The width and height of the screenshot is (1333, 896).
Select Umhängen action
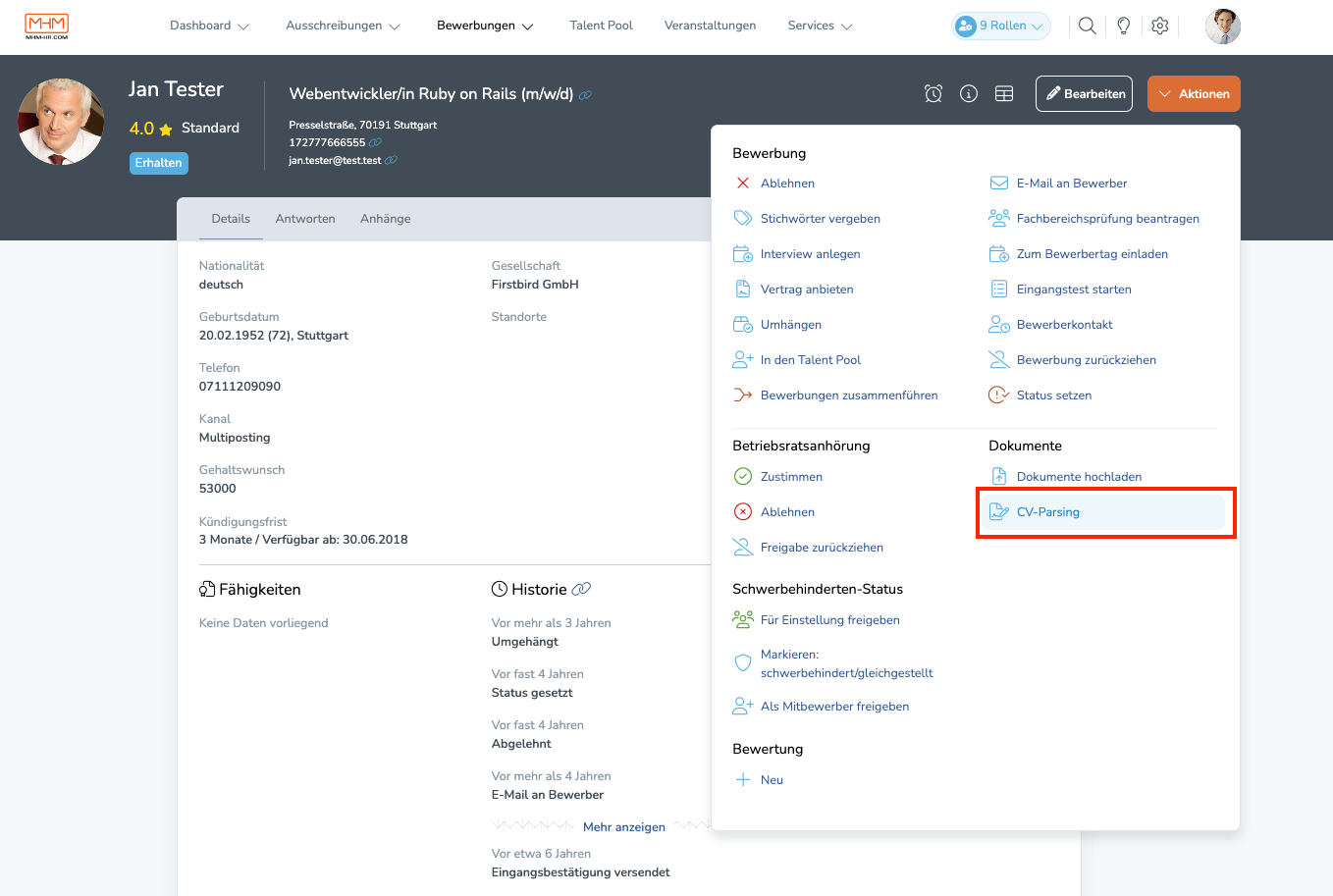(x=777, y=325)
